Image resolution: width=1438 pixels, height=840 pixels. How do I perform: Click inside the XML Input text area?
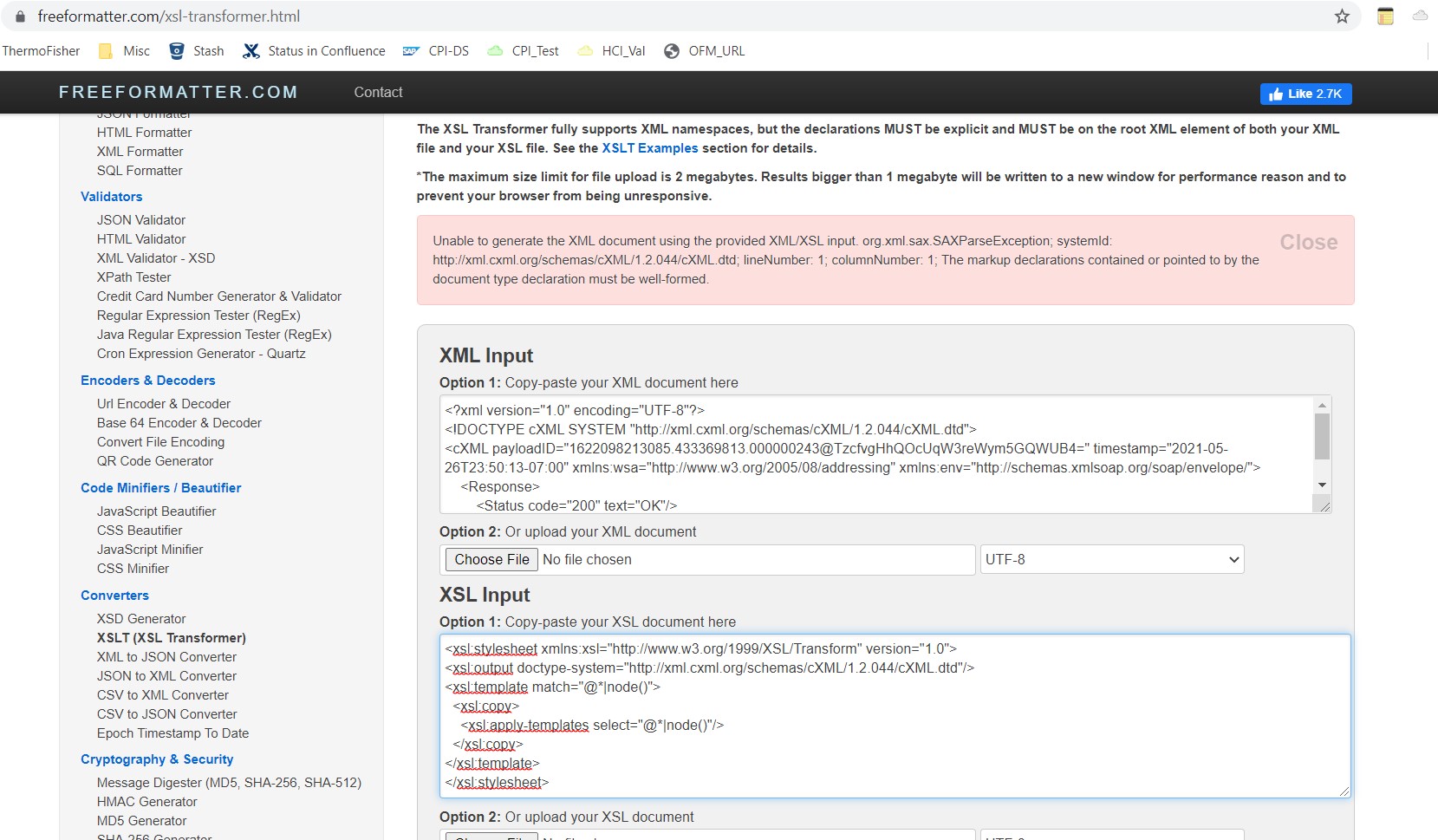pos(876,455)
